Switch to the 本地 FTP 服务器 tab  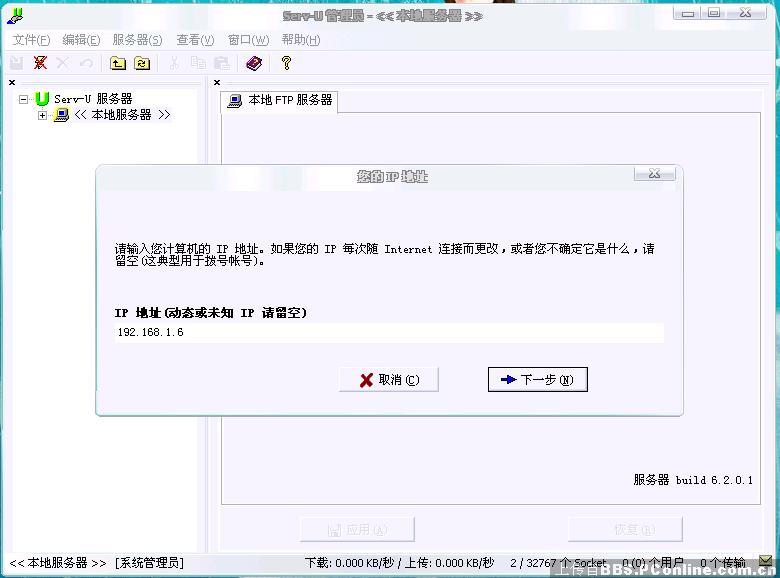click(x=280, y=100)
